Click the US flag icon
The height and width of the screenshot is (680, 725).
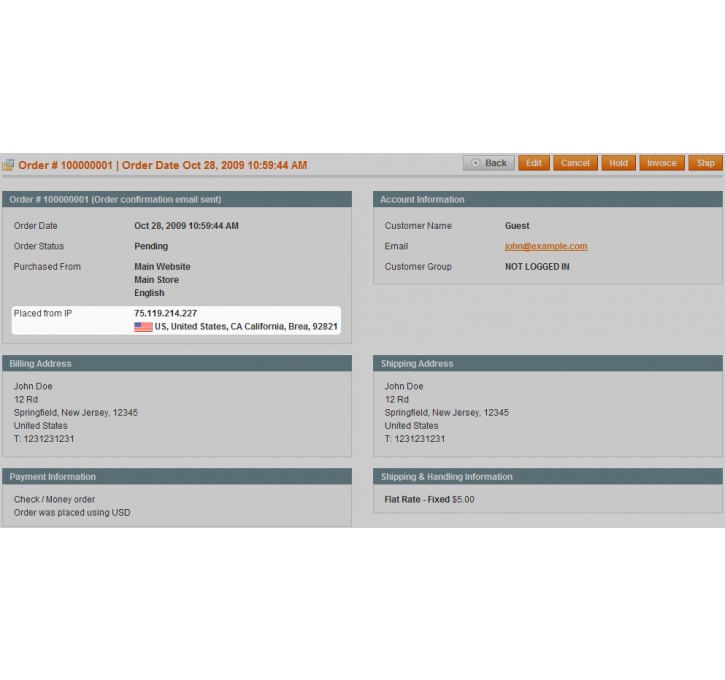click(143, 327)
